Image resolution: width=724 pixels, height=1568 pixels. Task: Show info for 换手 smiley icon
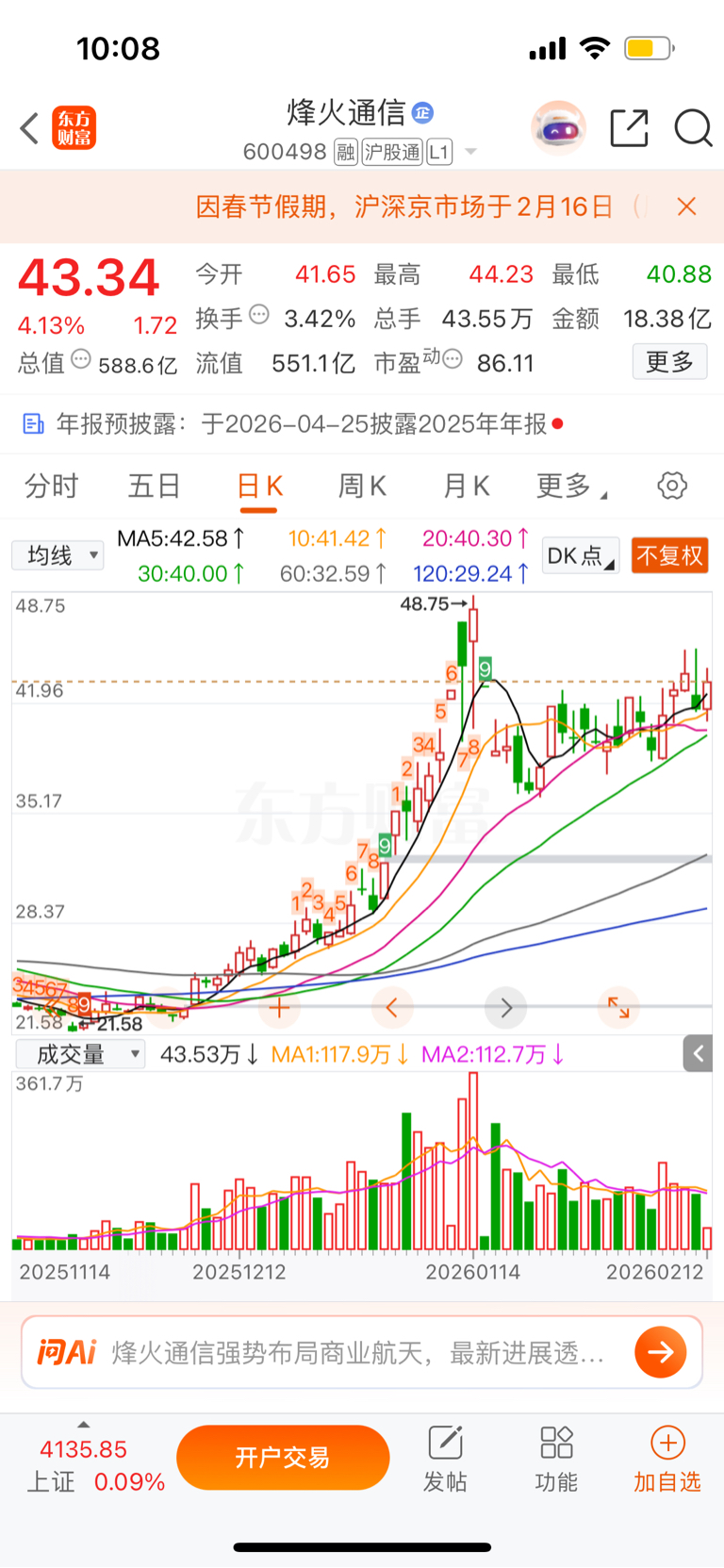(x=259, y=315)
